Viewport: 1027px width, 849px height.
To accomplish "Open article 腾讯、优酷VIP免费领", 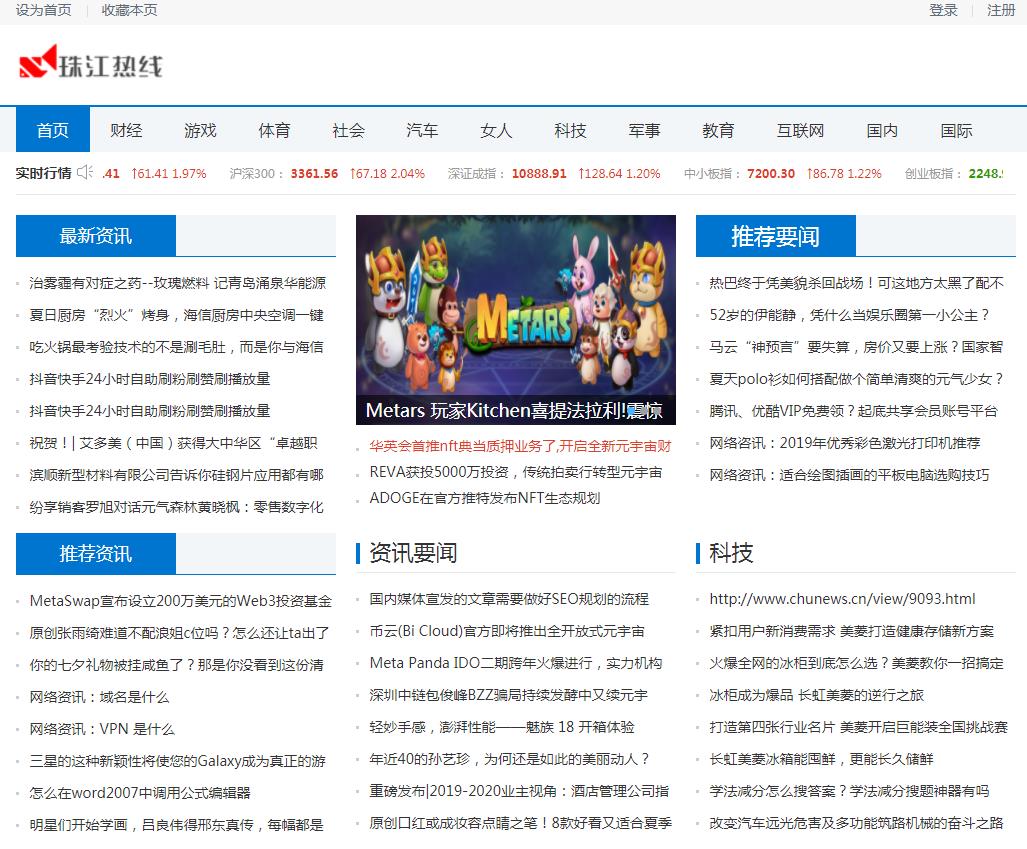I will 853,411.
